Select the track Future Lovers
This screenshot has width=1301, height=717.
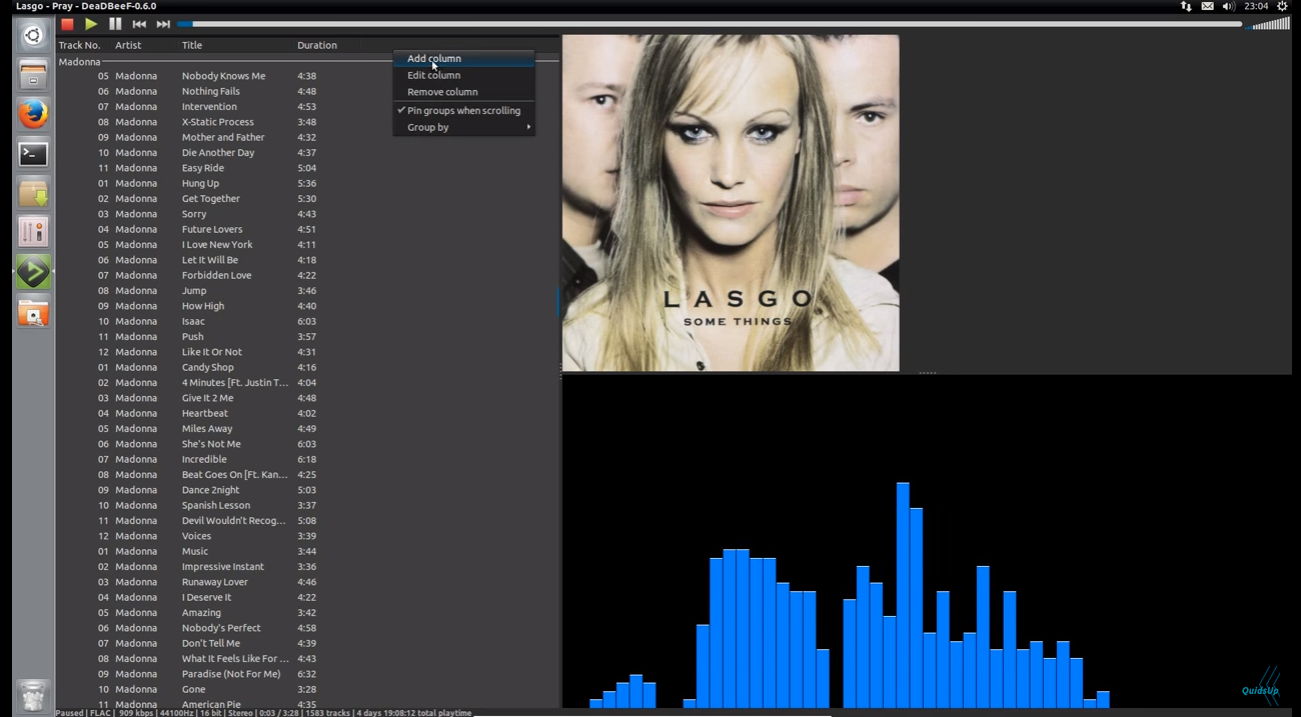(x=307, y=229)
